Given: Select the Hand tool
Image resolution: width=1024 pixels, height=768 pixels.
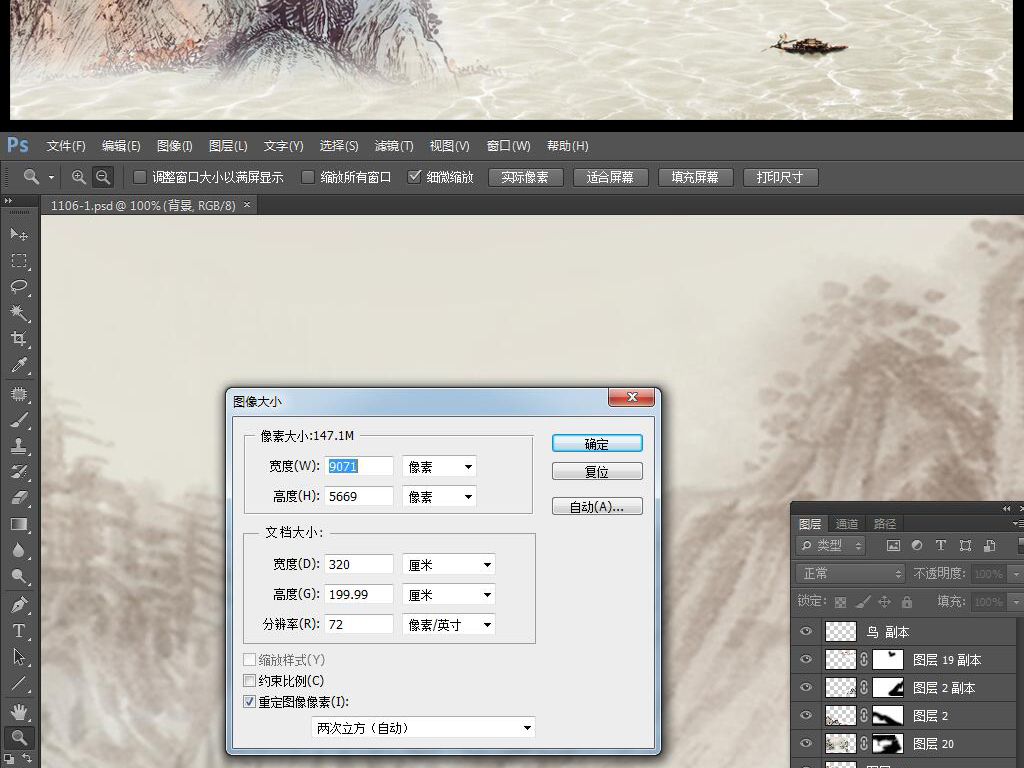Looking at the screenshot, I should (x=19, y=712).
